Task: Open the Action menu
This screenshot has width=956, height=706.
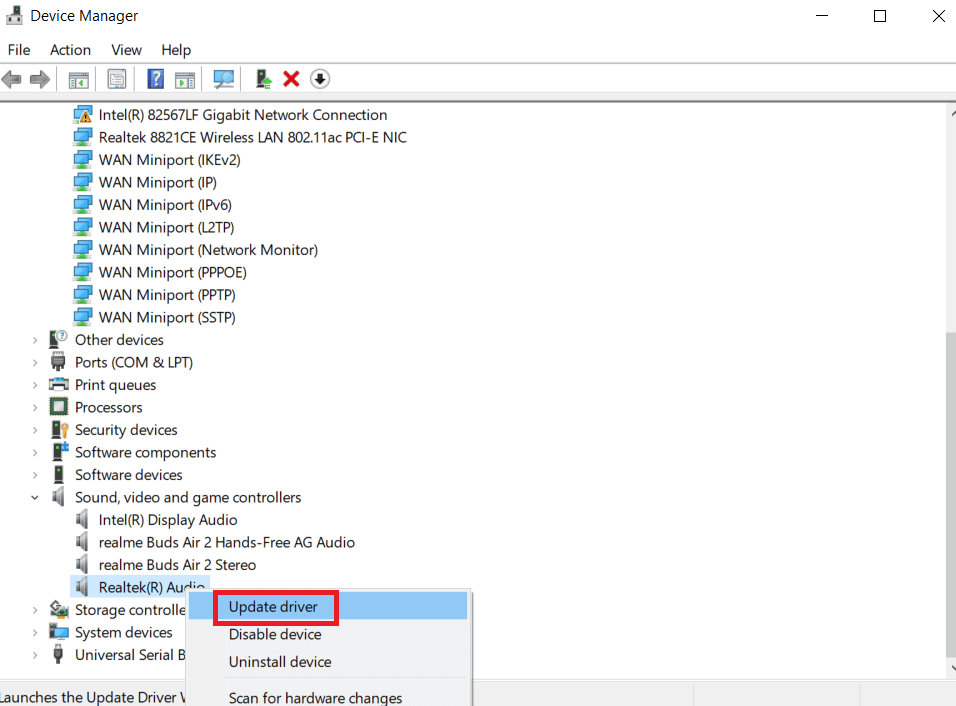Action: 70,49
